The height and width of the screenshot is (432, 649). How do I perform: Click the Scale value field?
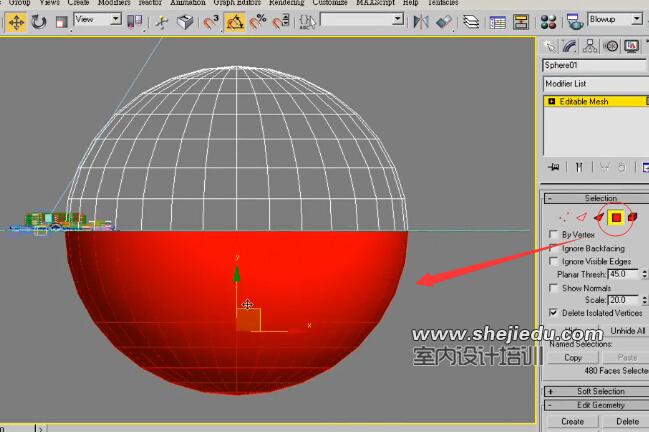[624, 300]
